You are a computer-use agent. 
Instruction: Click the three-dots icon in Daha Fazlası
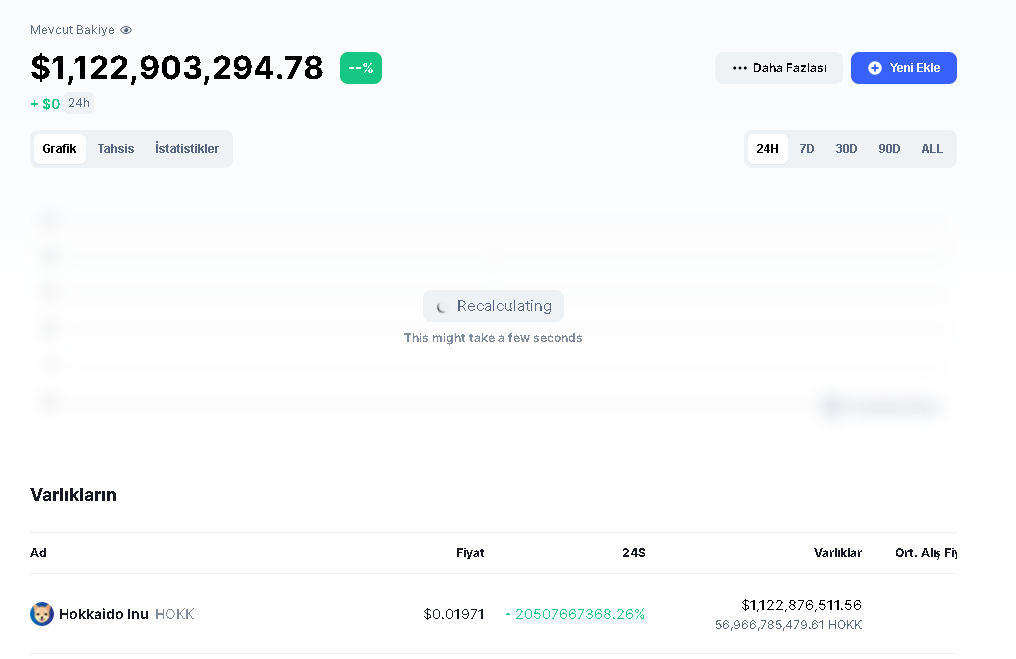(x=739, y=68)
